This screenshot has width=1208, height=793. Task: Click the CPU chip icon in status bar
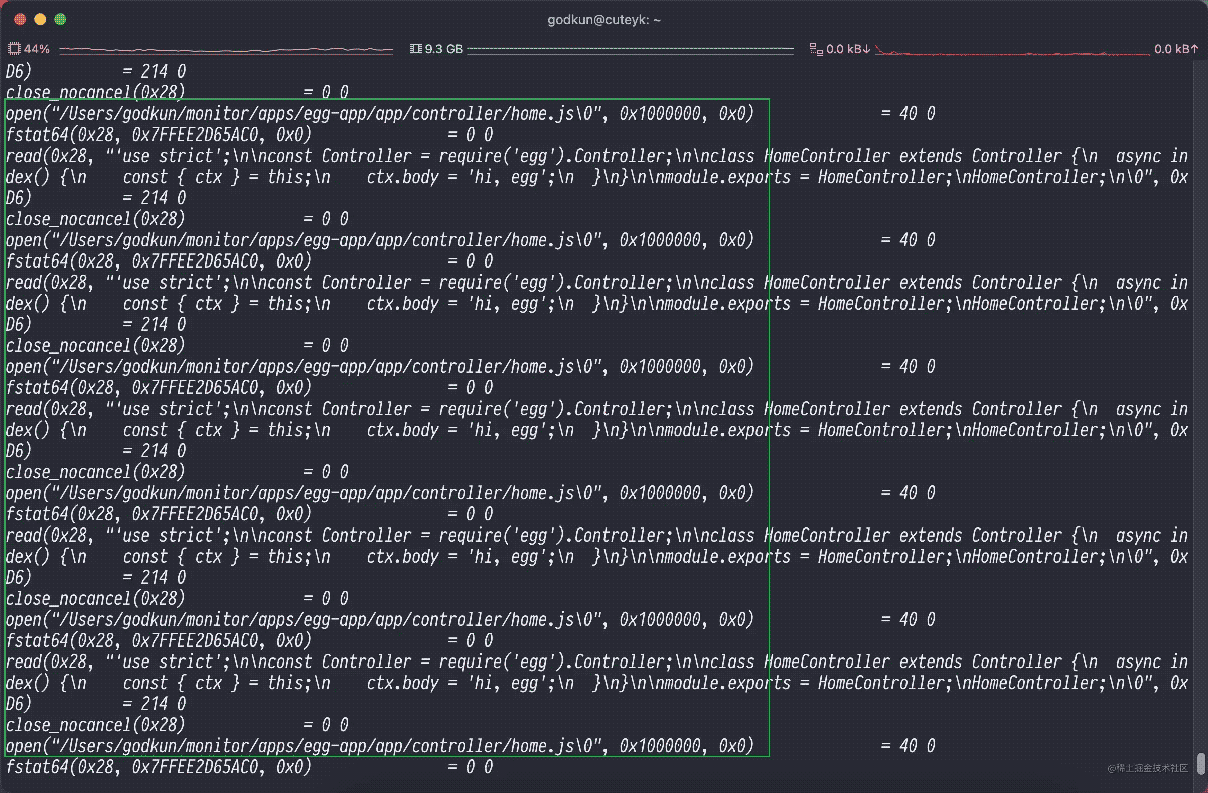(15, 49)
